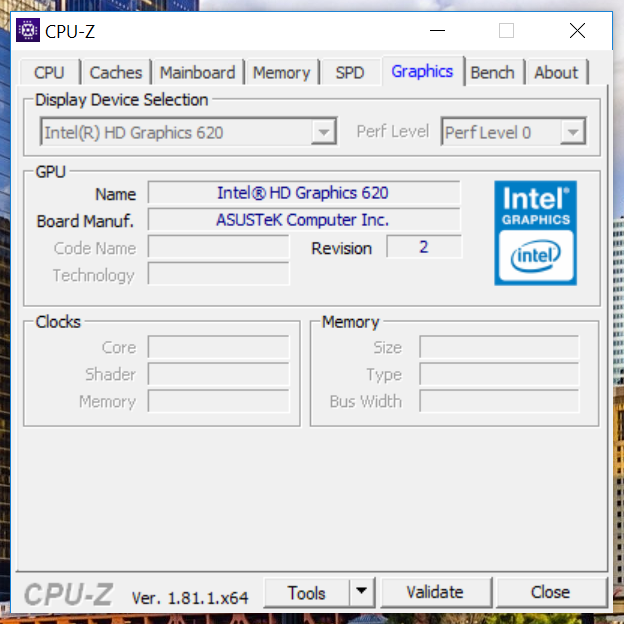This screenshot has width=624, height=624.
Task: Close CPU-Z using the title bar X
Action: tap(577, 31)
